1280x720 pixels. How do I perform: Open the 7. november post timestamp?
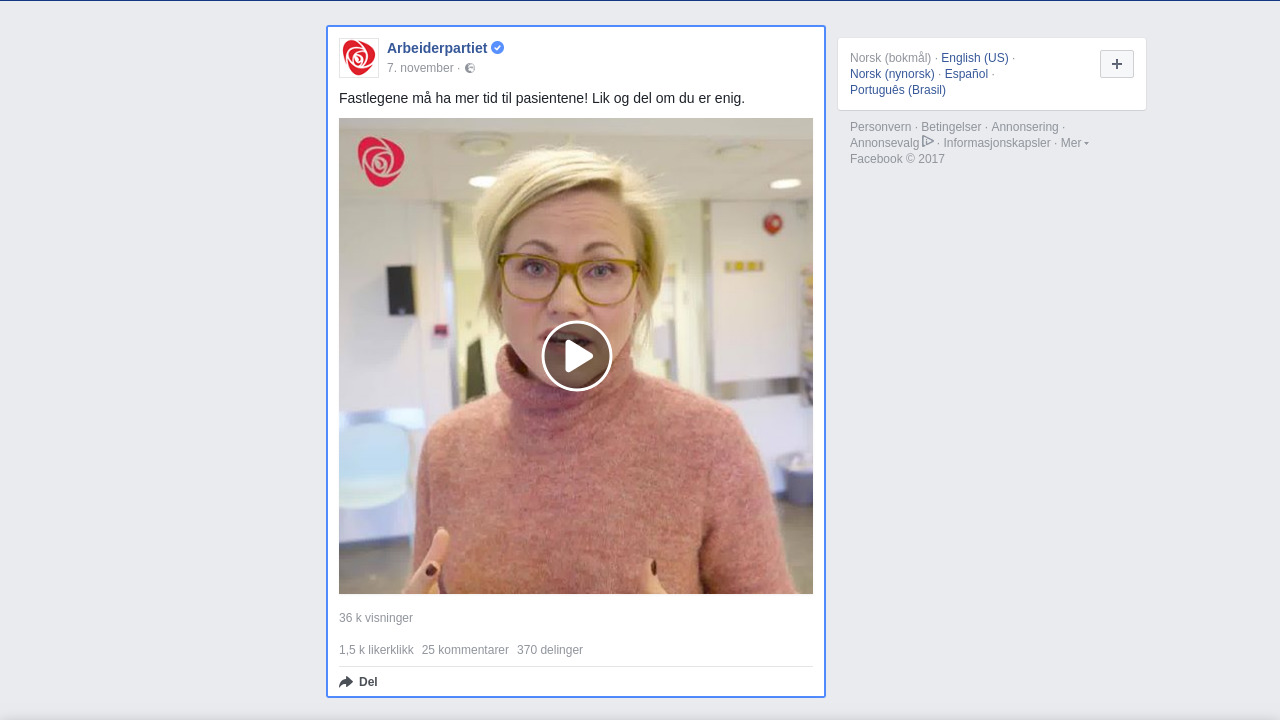420,68
